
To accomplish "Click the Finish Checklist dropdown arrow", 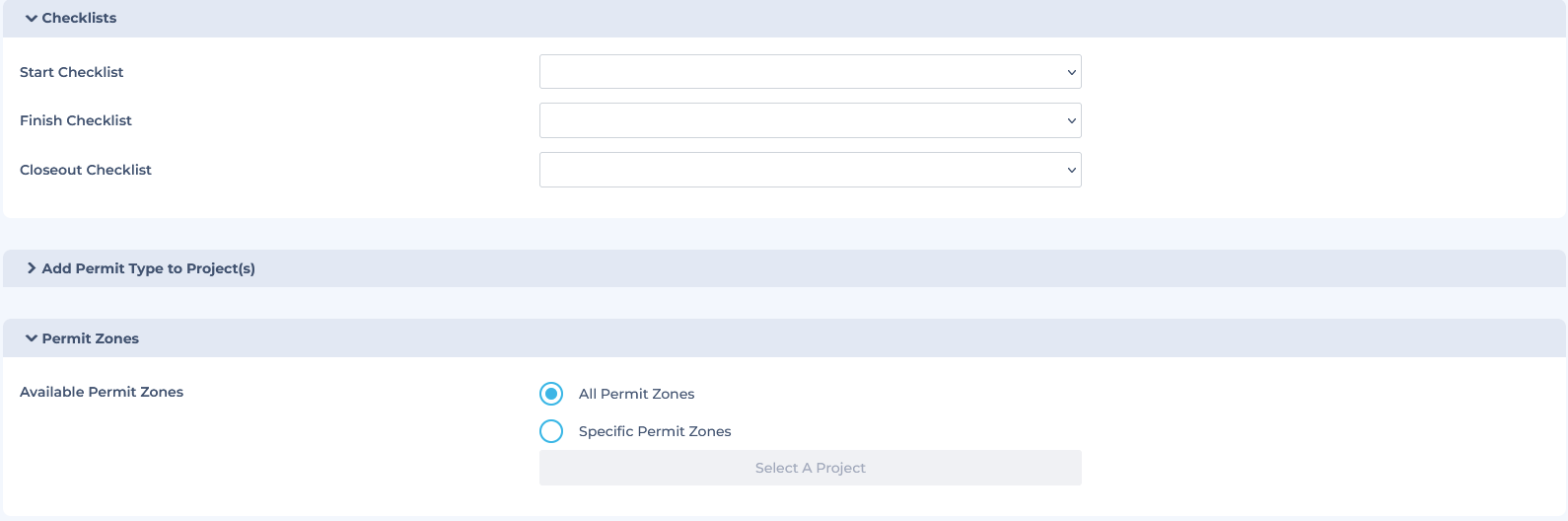I will [x=1071, y=120].
